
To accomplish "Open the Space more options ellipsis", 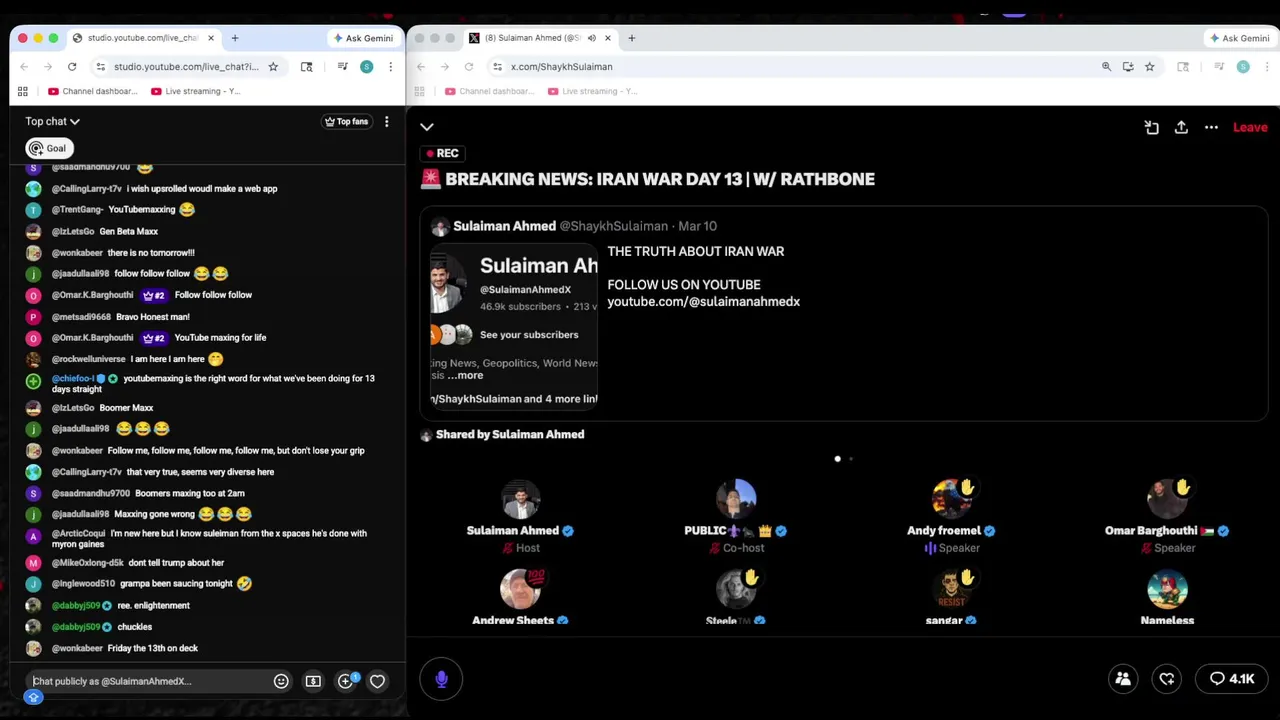I will [x=1211, y=127].
